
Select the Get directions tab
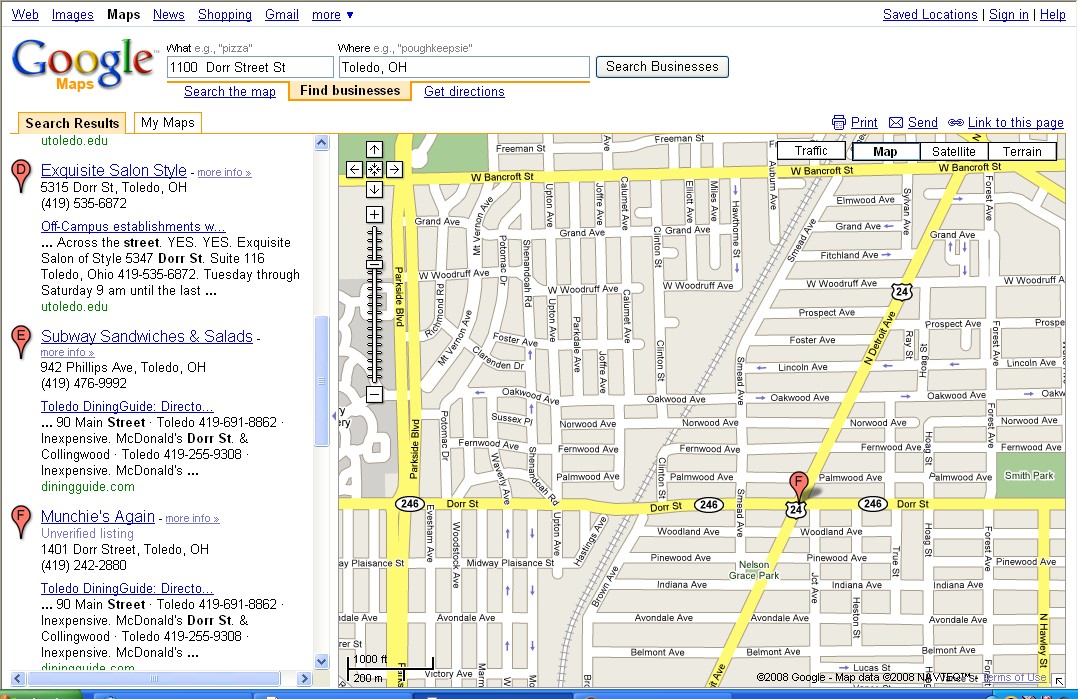pyautogui.click(x=464, y=91)
